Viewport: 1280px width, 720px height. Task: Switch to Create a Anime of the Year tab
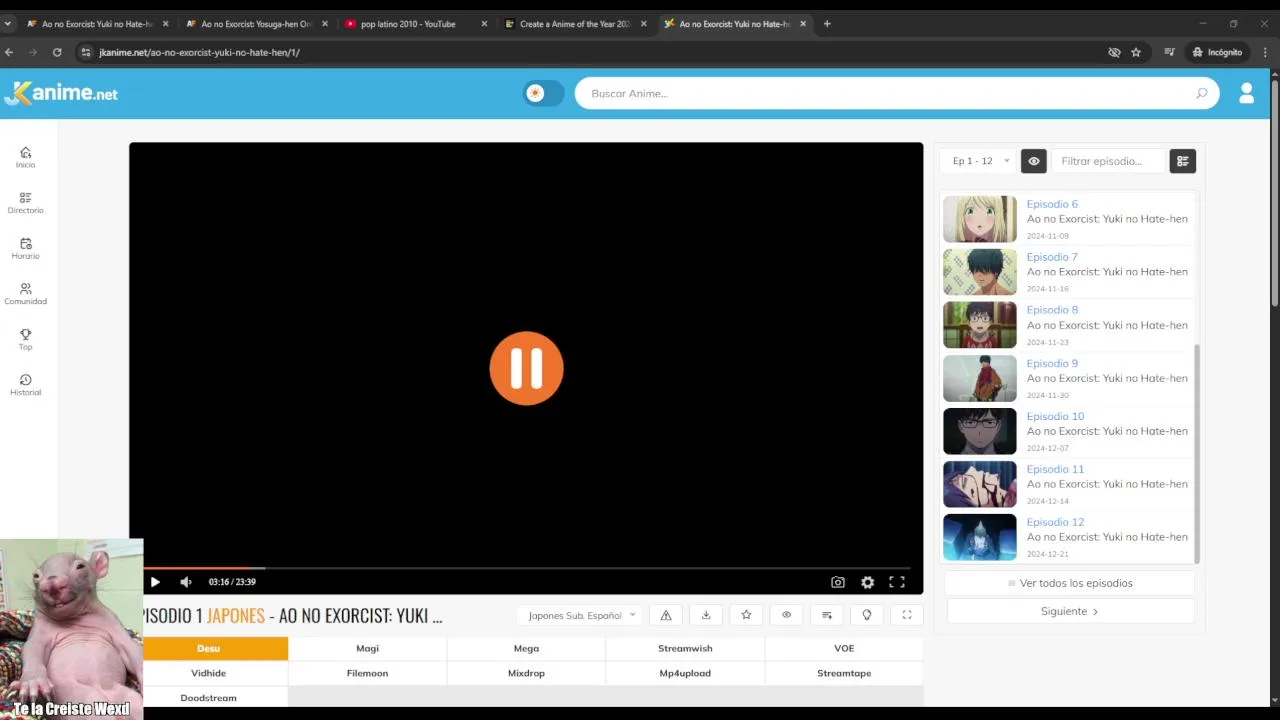[575, 24]
